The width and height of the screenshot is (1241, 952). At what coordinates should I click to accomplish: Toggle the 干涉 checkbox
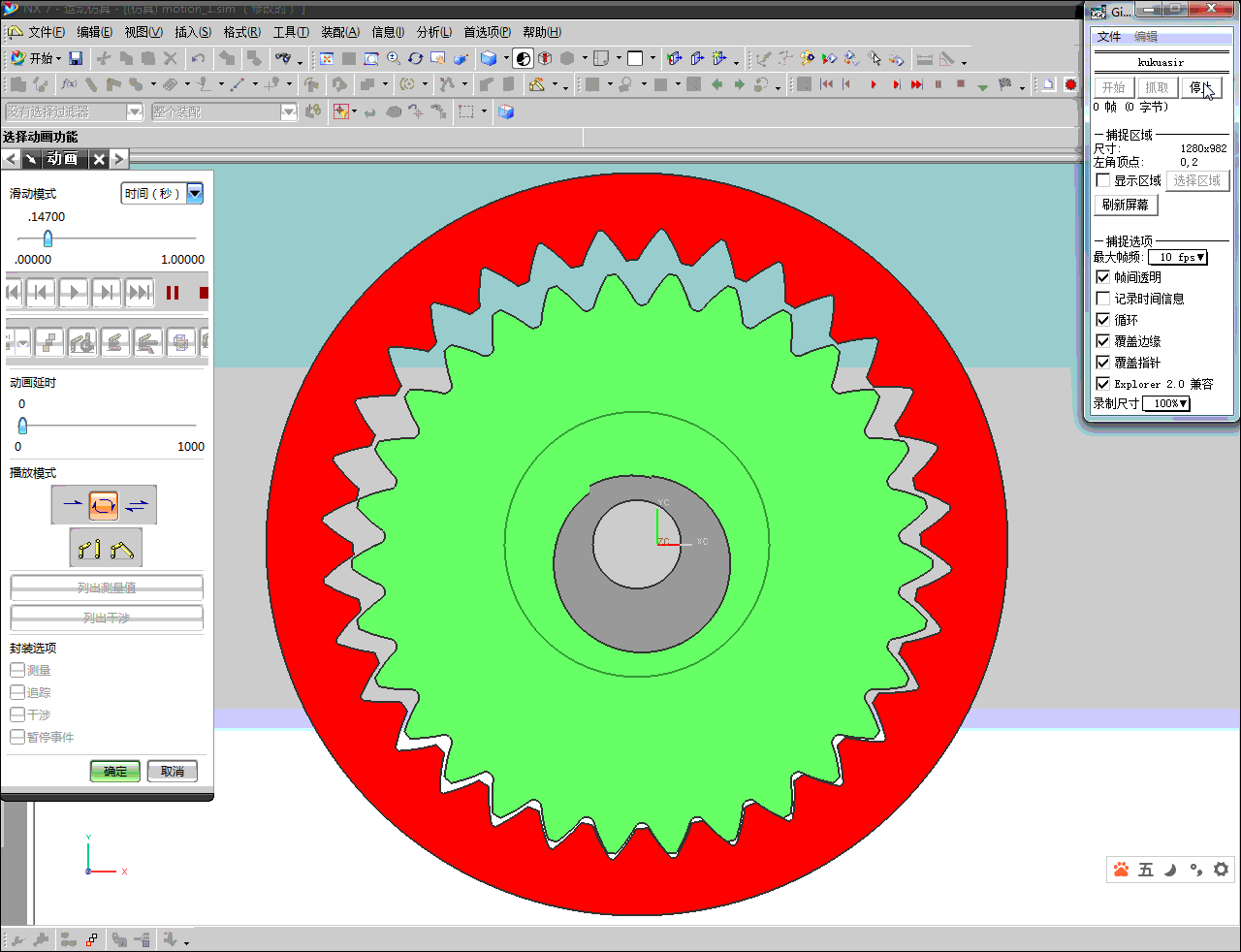17,714
